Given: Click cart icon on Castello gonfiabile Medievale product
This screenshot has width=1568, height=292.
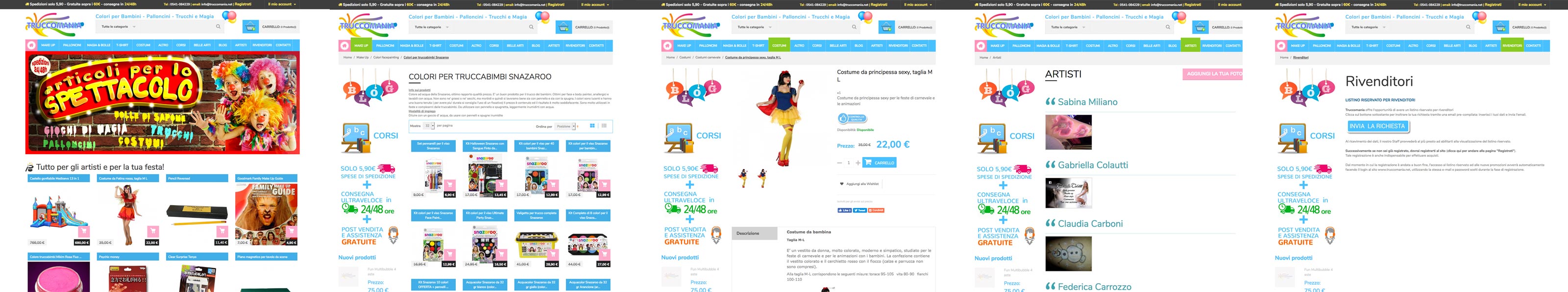Looking at the screenshot, I should pyautogui.click(x=84, y=231).
